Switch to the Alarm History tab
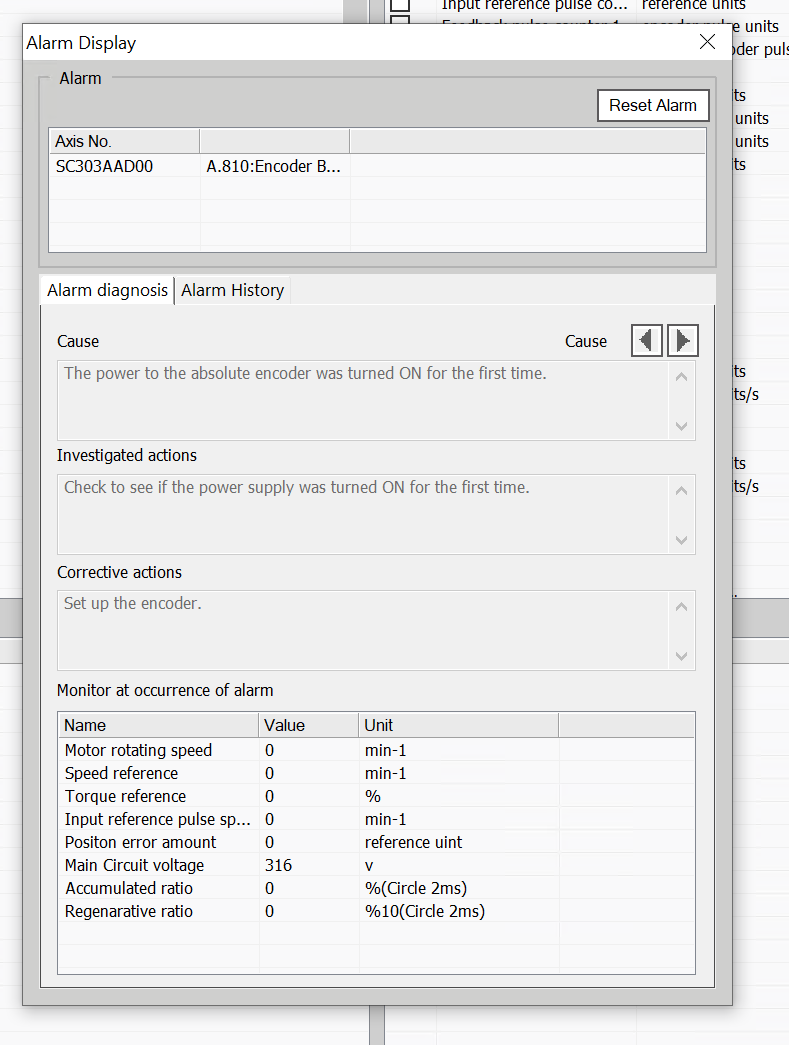Image resolution: width=789 pixels, height=1045 pixels. tap(232, 290)
